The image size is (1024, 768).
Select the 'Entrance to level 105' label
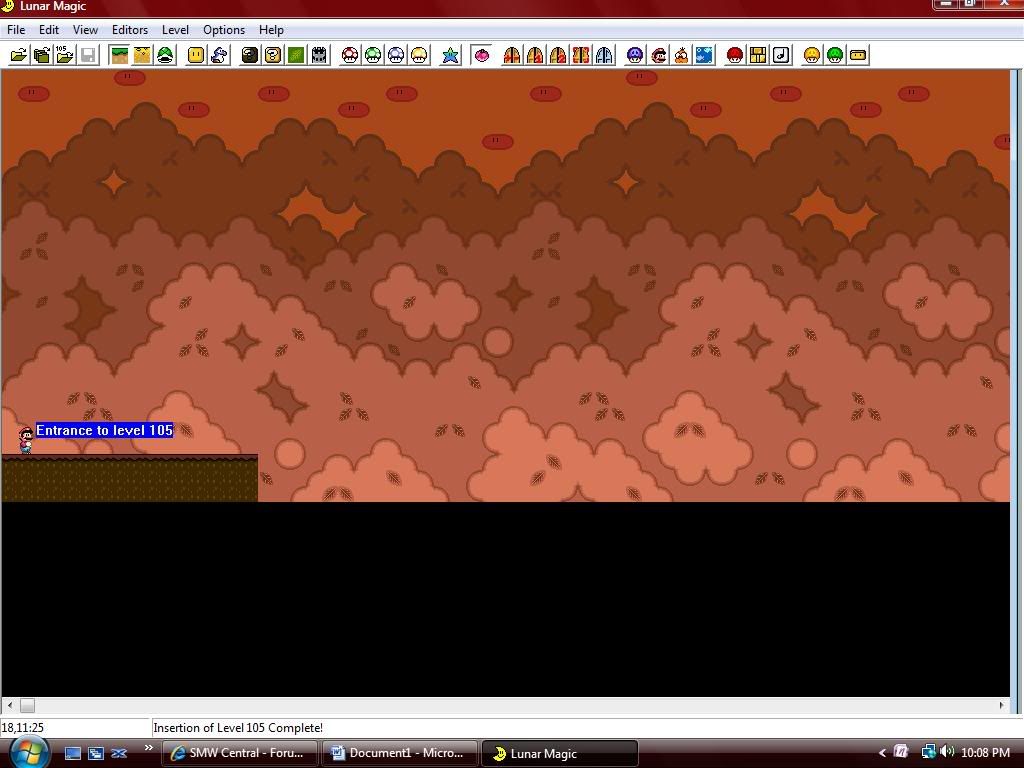104,430
